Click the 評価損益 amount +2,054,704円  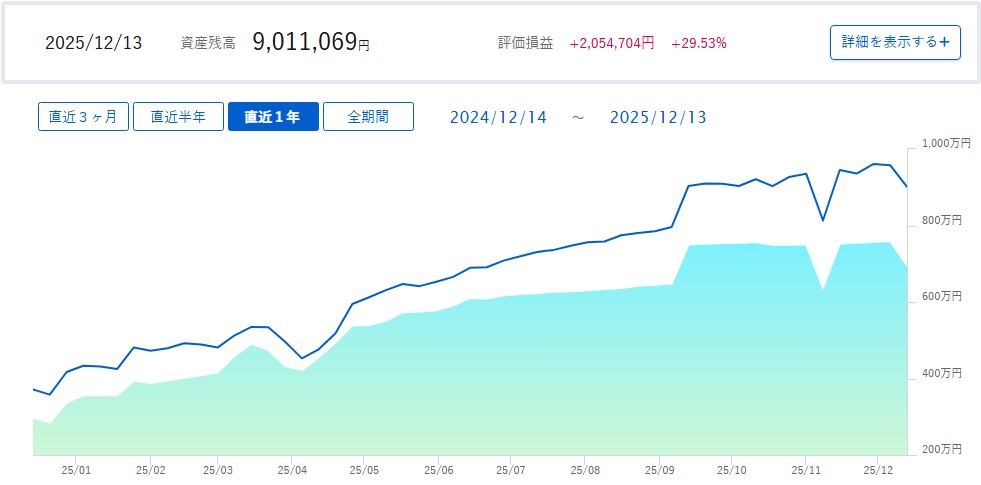612,43
